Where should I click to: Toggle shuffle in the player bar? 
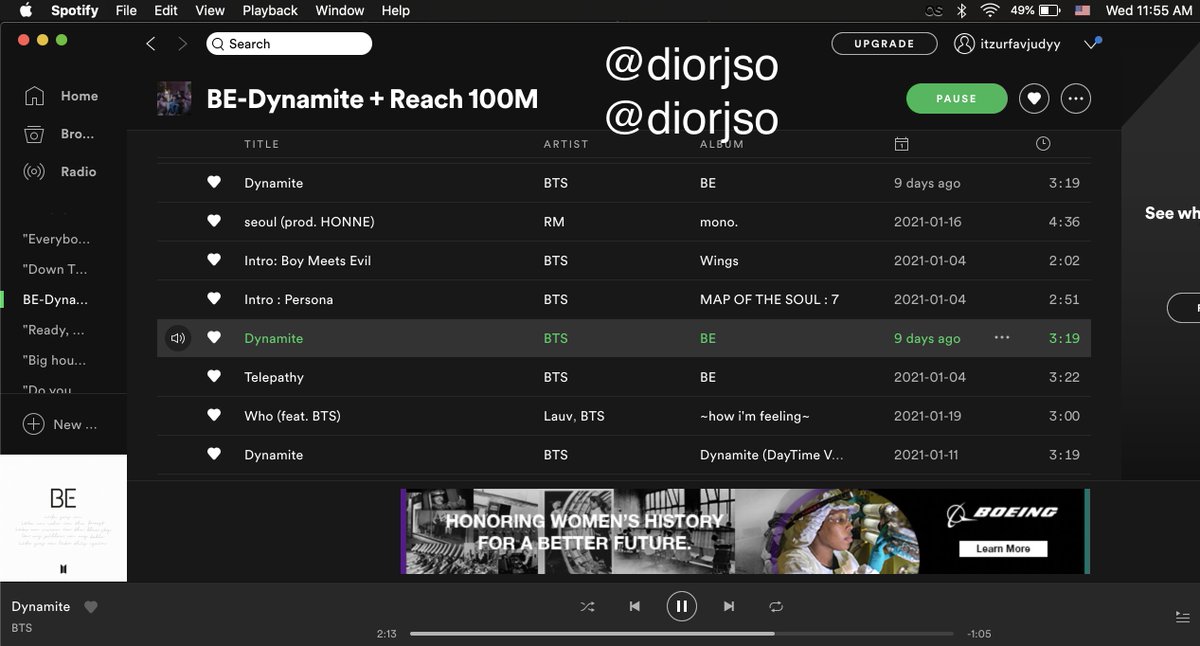click(x=587, y=606)
